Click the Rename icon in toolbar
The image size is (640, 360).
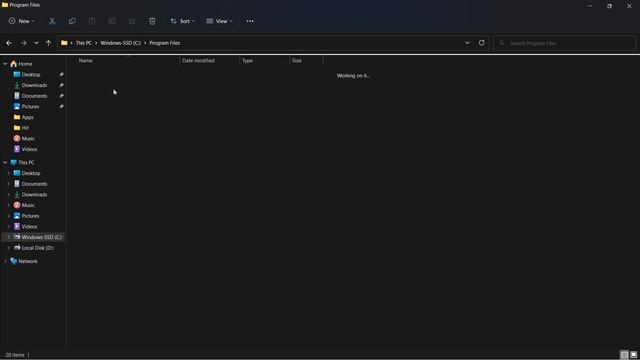[x=112, y=21]
